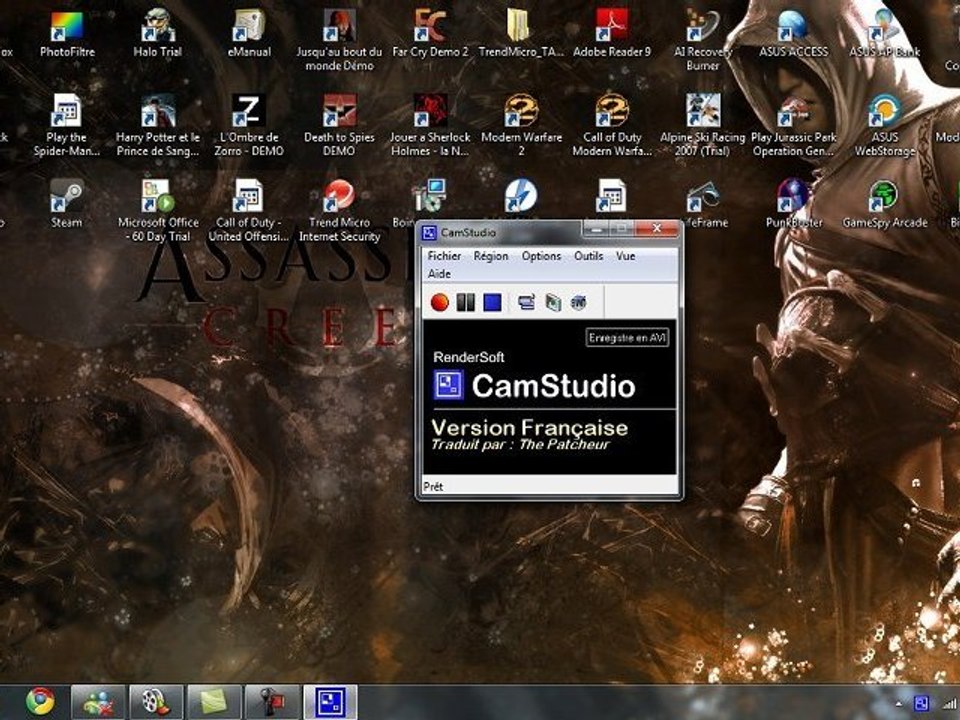Select the Far Cry Demo 2 icon

[x=430, y=34]
